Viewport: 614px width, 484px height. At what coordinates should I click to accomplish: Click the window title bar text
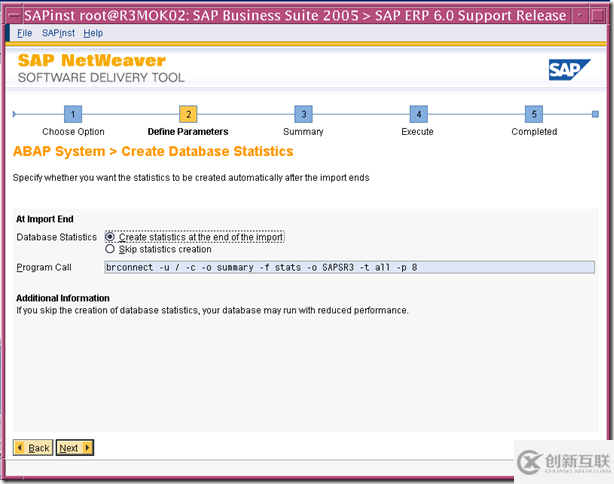coord(295,16)
